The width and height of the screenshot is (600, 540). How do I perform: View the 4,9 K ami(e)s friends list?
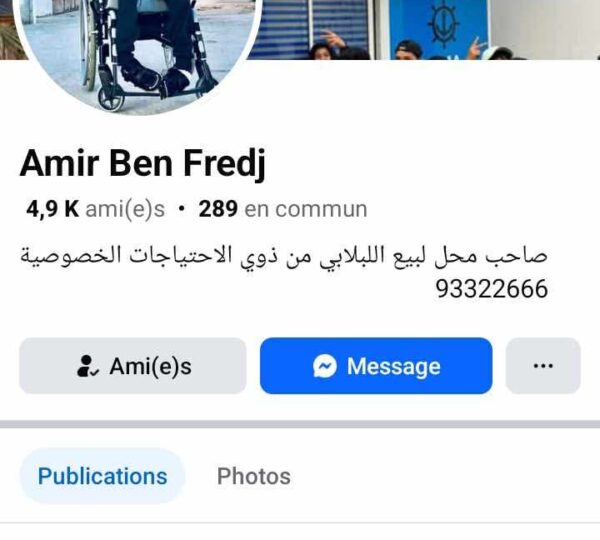(95, 209)
